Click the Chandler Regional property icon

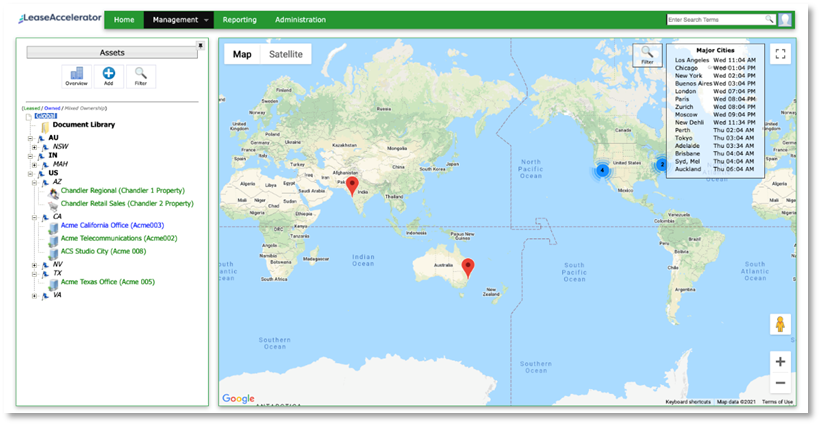pos(53,192)
